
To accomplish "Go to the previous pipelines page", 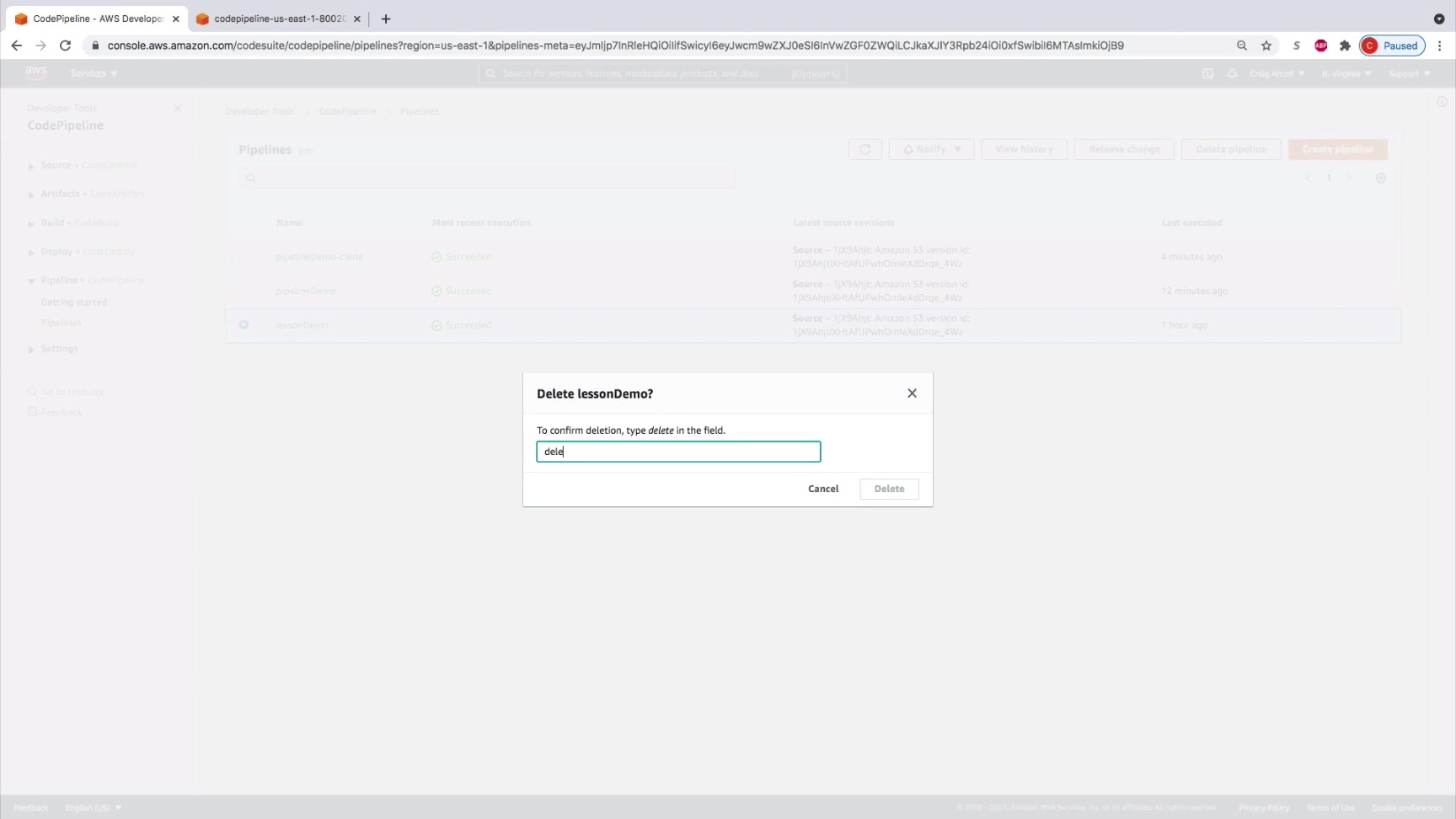I will point(1309,178).
